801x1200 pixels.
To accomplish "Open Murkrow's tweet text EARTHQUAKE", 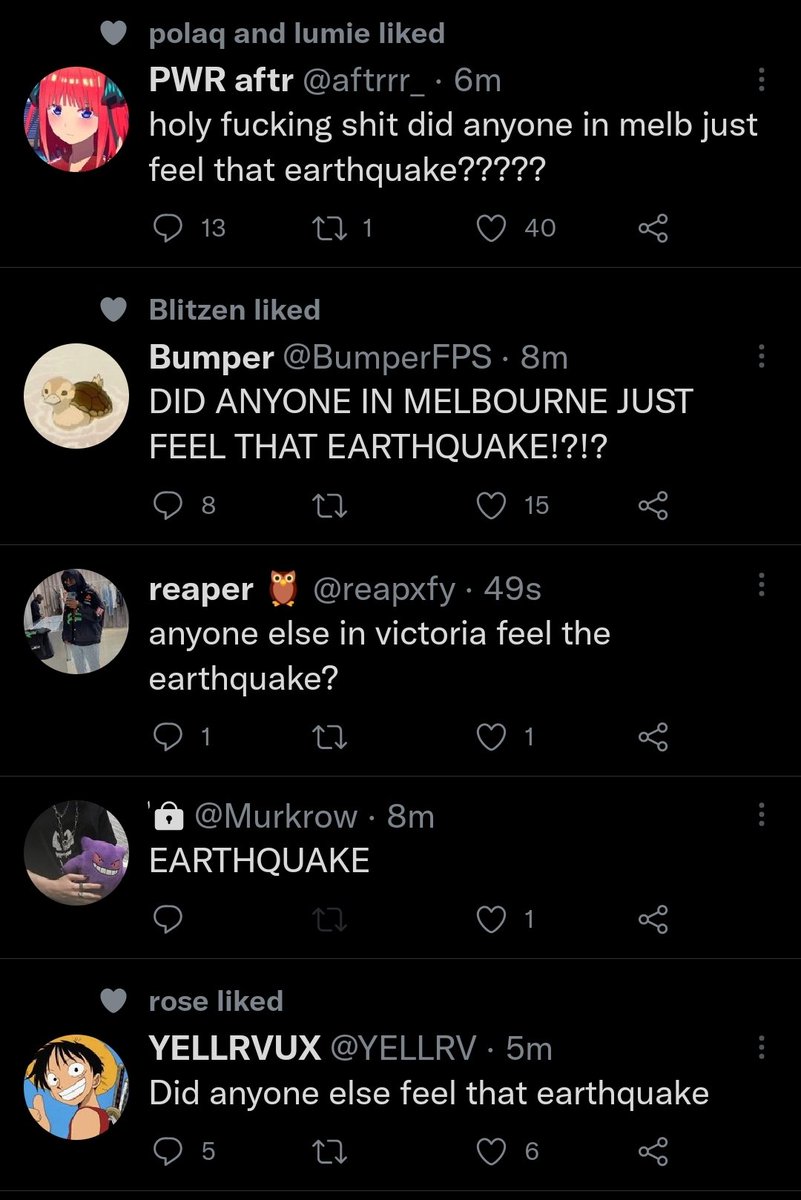I will tap(259, 860).
